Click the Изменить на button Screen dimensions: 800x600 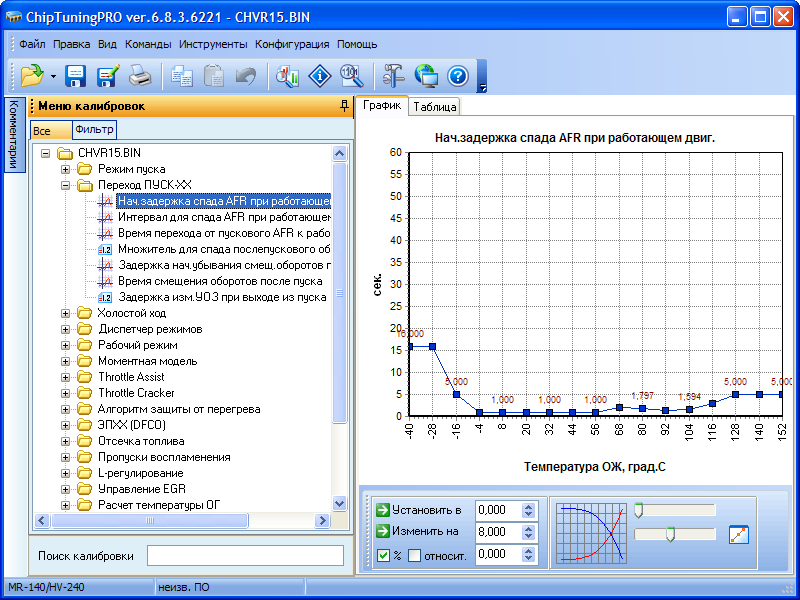click(420, 532)
